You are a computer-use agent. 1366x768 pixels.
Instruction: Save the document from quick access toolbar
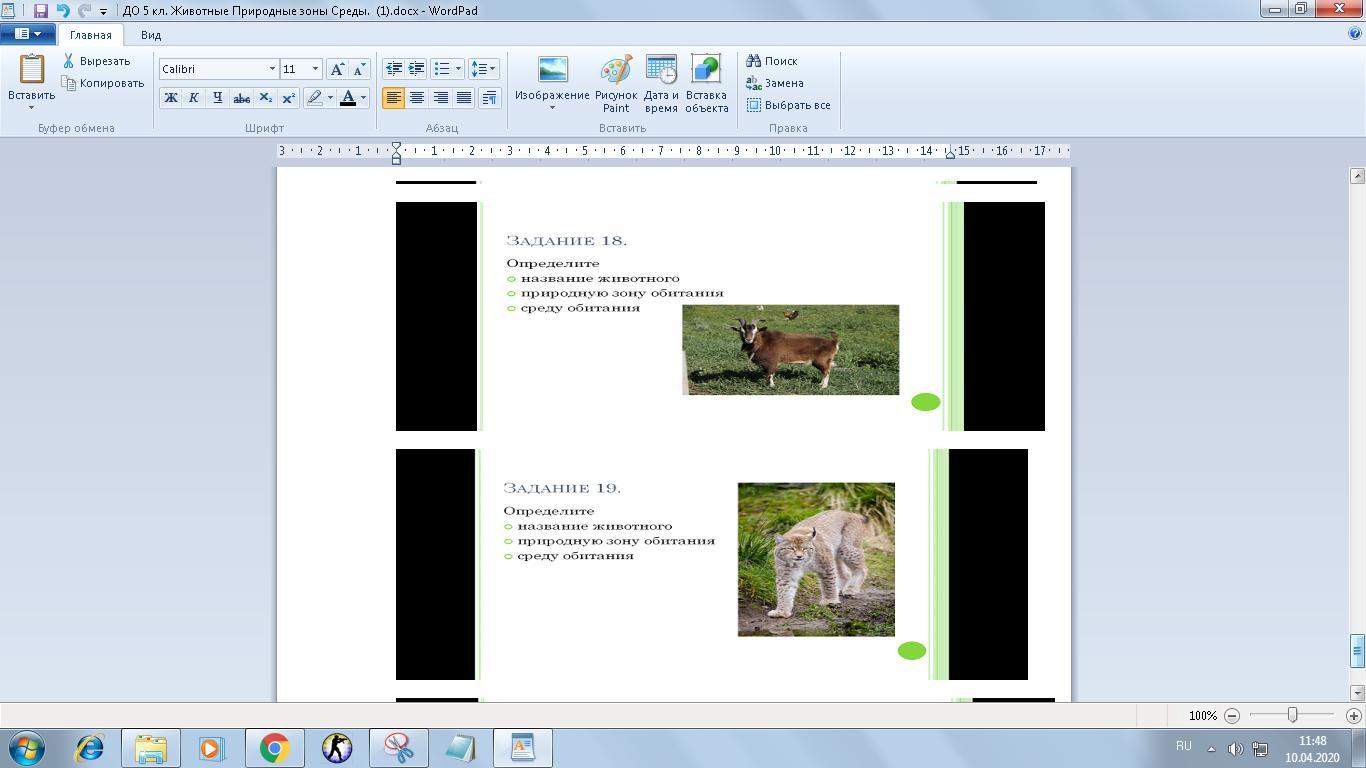coord(41,11)
